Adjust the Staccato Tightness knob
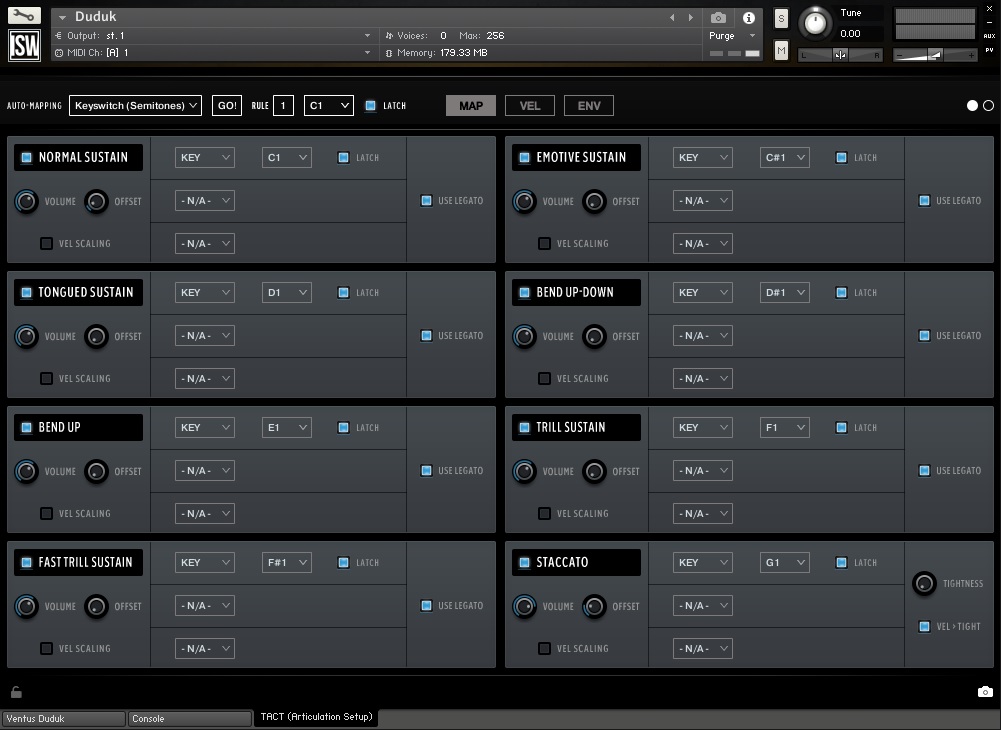Screen dimensions: 1001x730 pyautogui.click(x=924, y=583)
